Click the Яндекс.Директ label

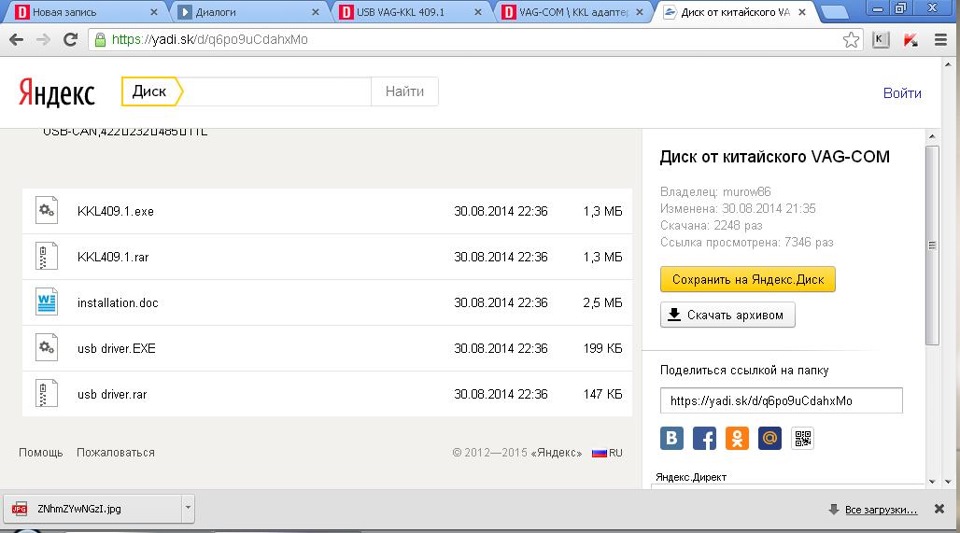691,477
